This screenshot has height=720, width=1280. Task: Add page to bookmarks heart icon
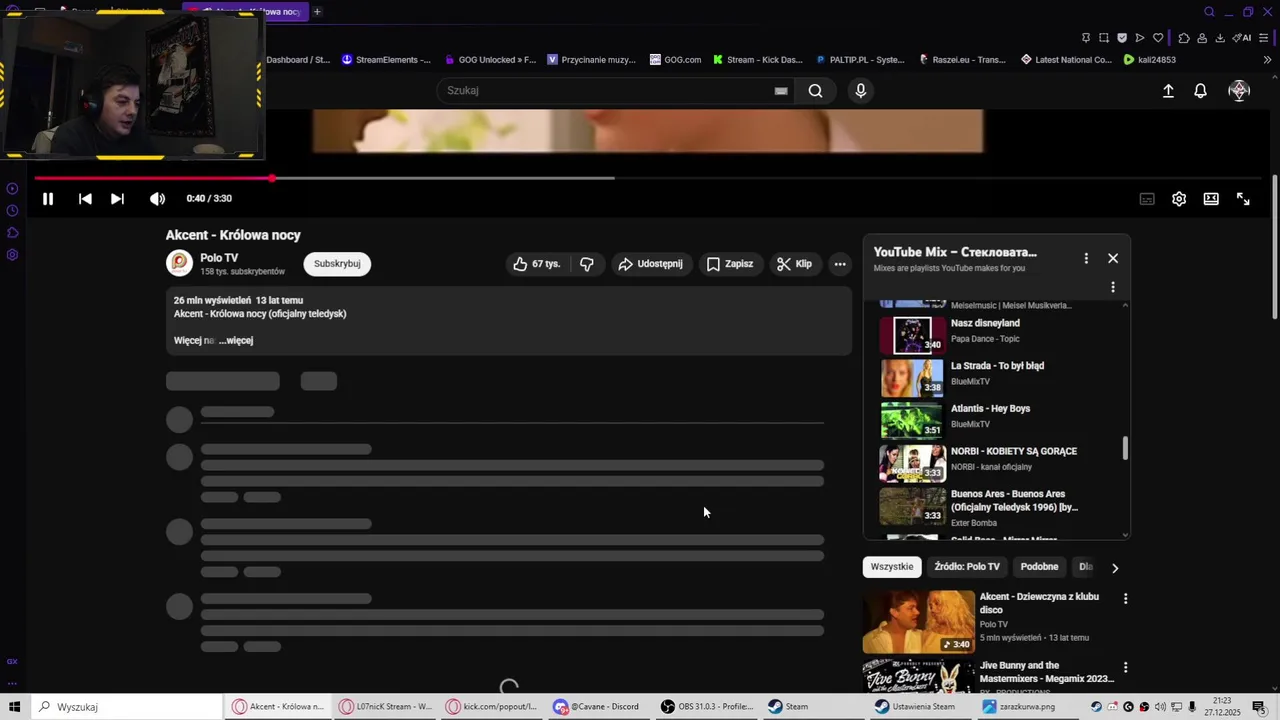click(x=1158, y=38)
